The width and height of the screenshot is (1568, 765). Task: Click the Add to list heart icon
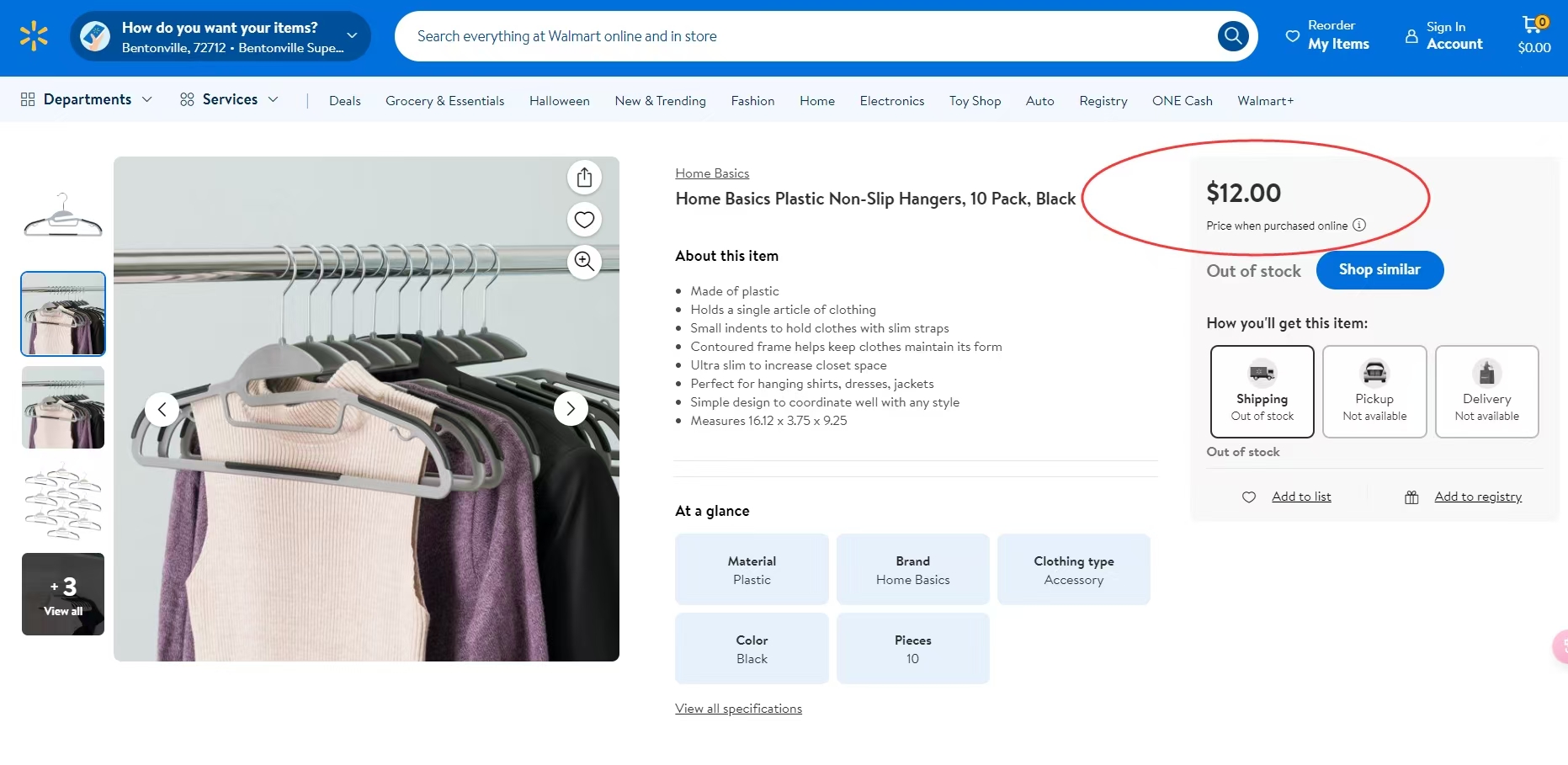pyautogui.click(x=1249, y=497)
